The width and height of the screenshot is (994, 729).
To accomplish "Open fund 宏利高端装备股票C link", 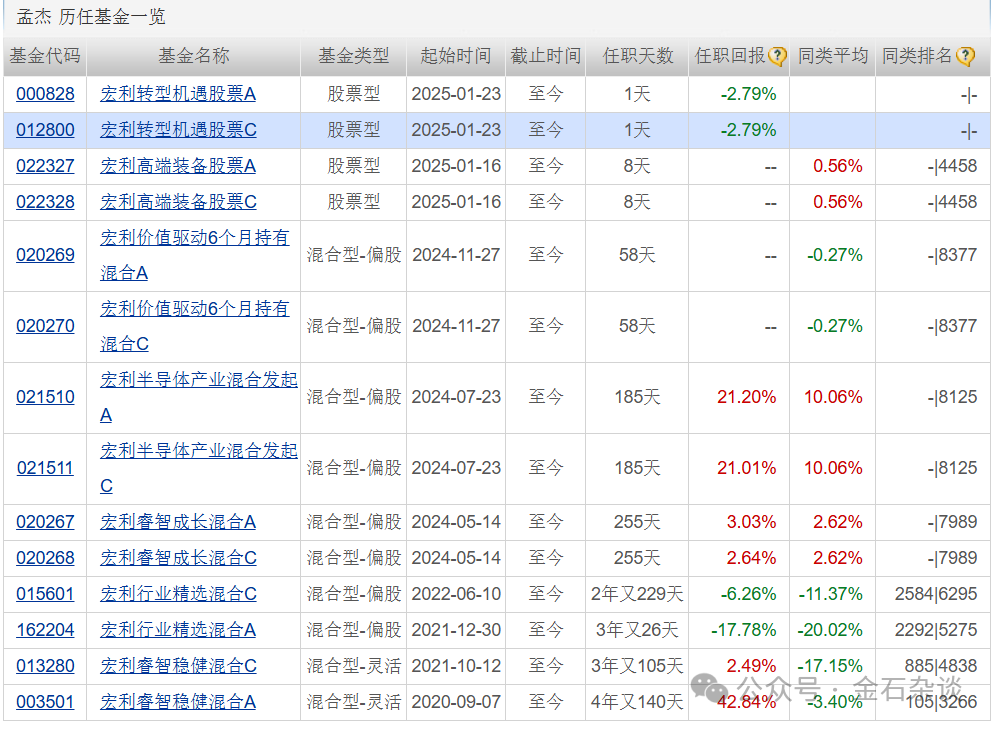I will coord(178,203).
